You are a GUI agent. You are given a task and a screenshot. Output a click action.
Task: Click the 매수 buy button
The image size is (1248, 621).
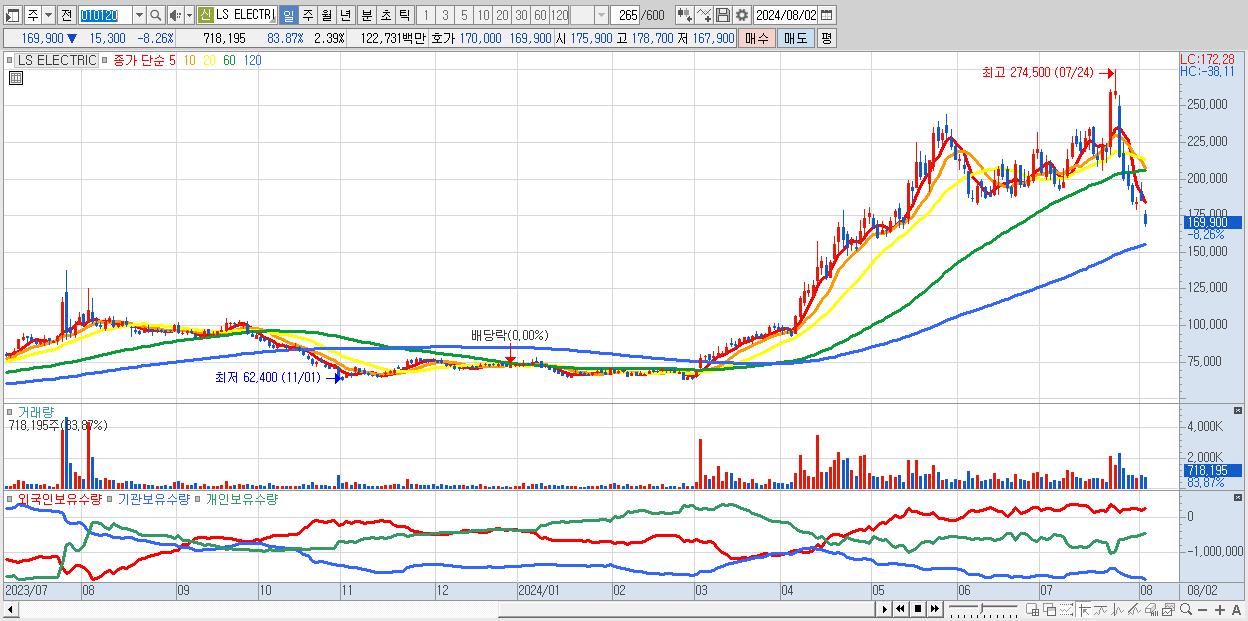pos(757,38)
